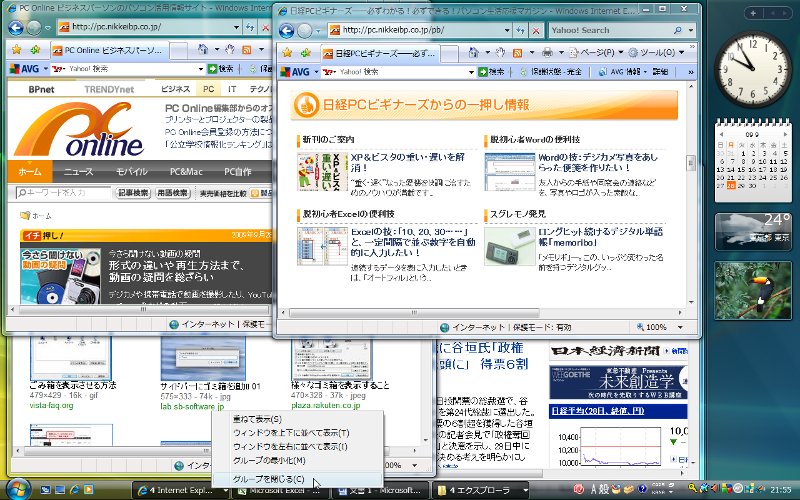The image size is (800, 500).
Task: Expand AVG toolbar overflow chevron in front window
Action: [691, 72]
